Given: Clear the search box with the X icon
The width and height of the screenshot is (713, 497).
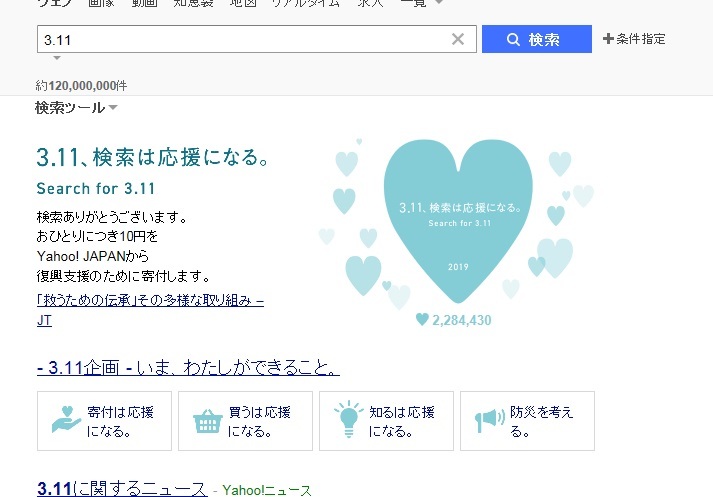Looking at the screenshot, I should click(458, 39).
